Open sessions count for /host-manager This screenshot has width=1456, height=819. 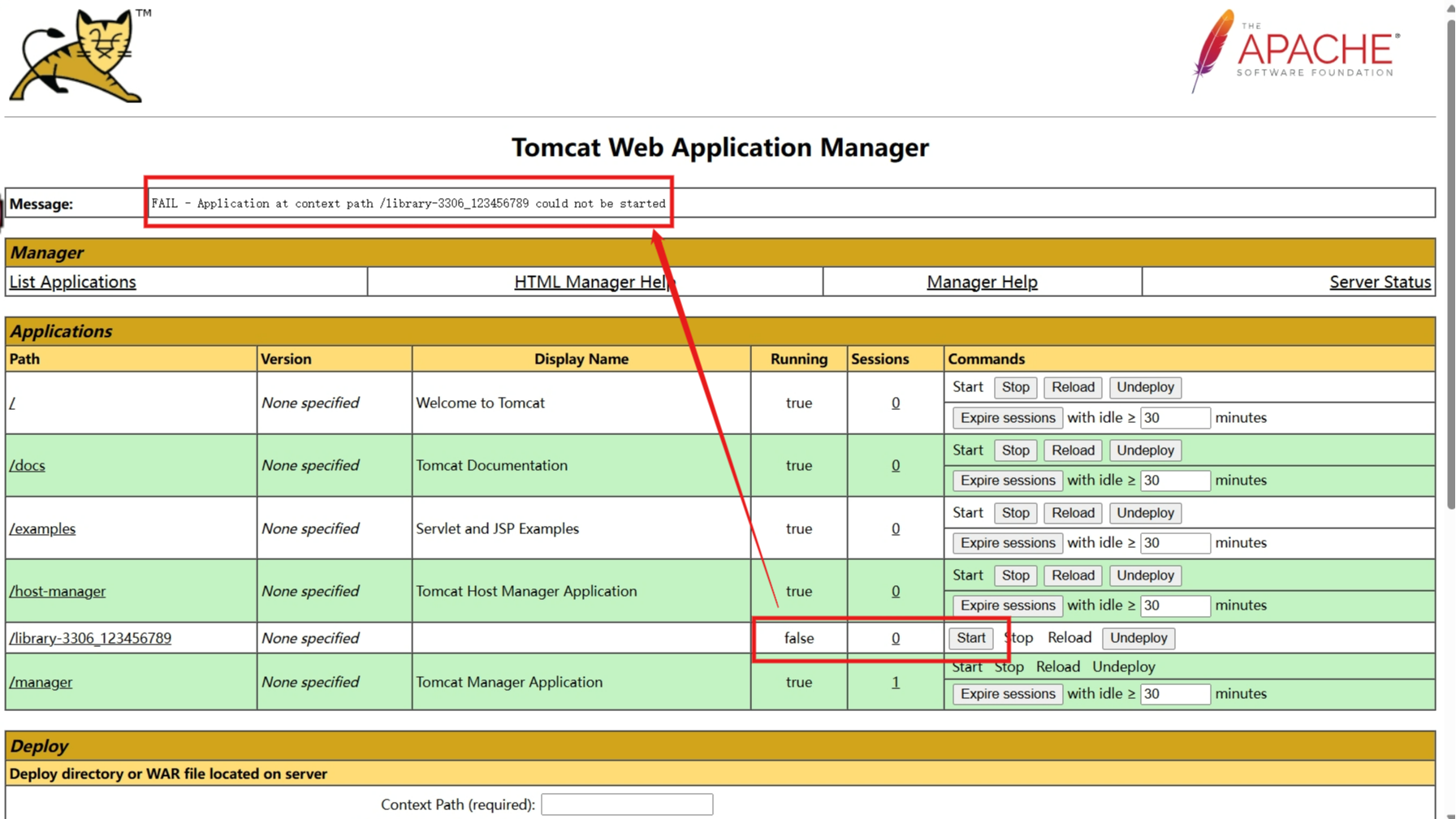click(896, 591)
